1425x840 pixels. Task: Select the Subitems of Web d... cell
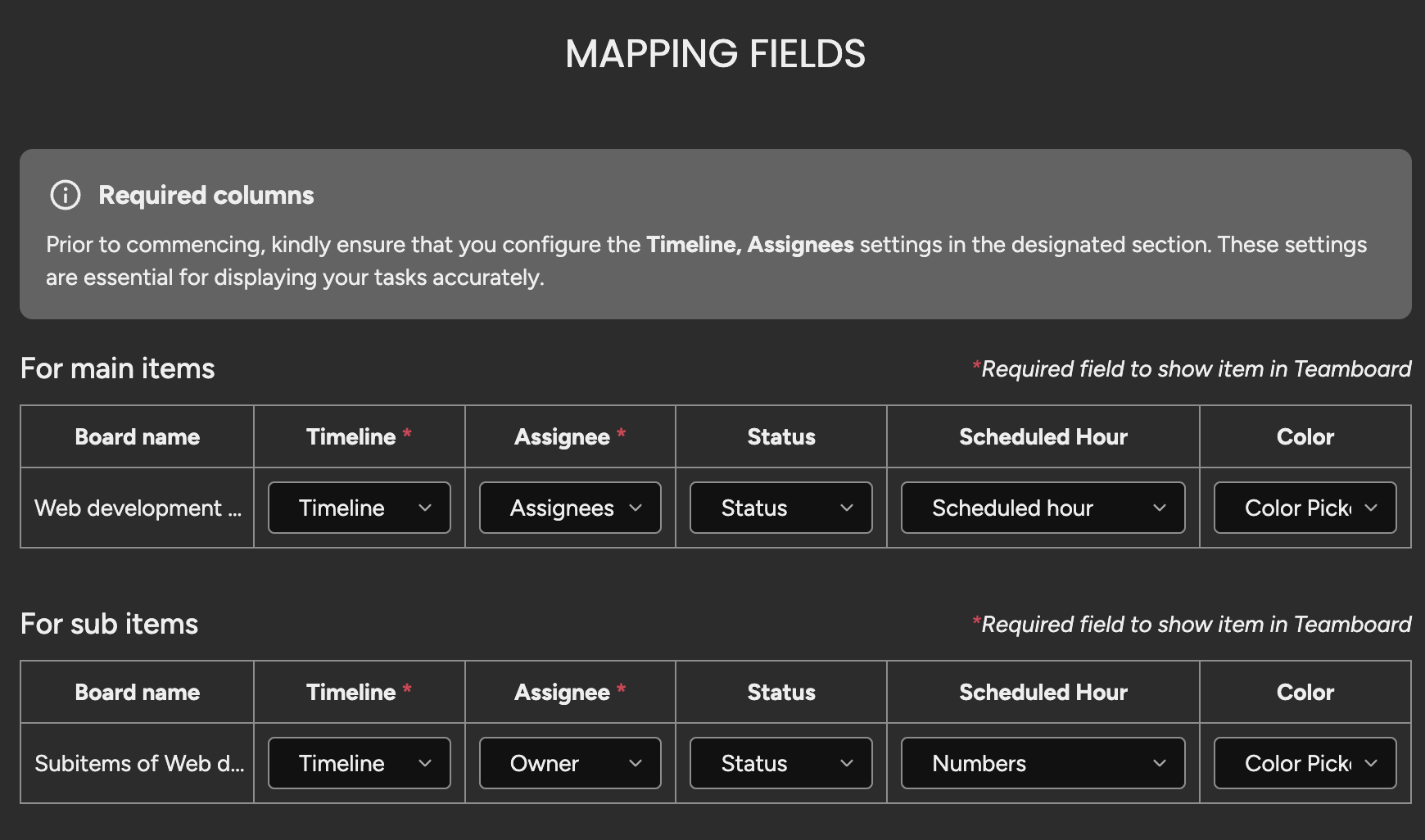point(138,763)
